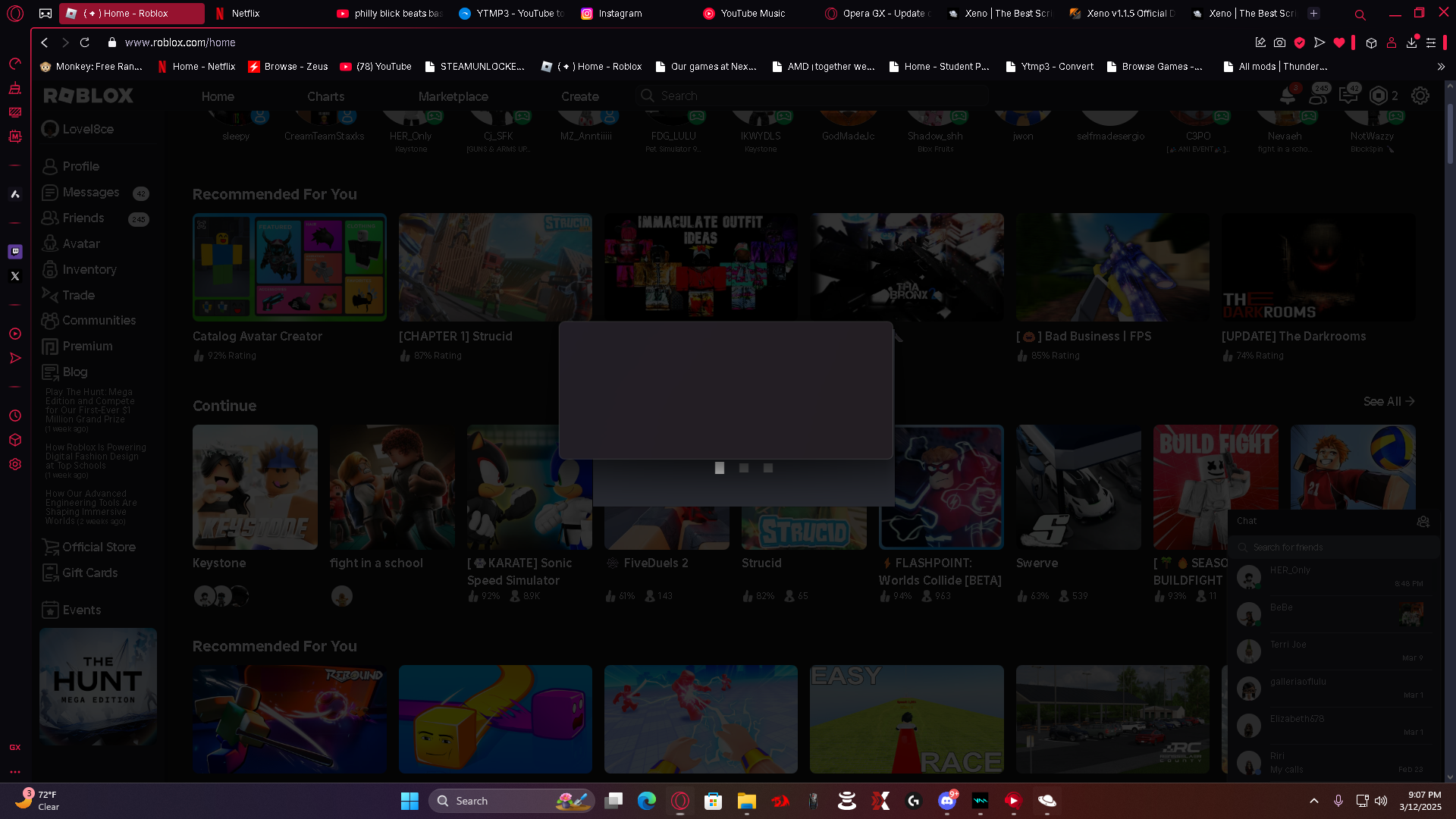Viewport: 1456px width, 819px height.
Task: Open Charts in Roblox top navigation
Action: [x=325, y=96]
